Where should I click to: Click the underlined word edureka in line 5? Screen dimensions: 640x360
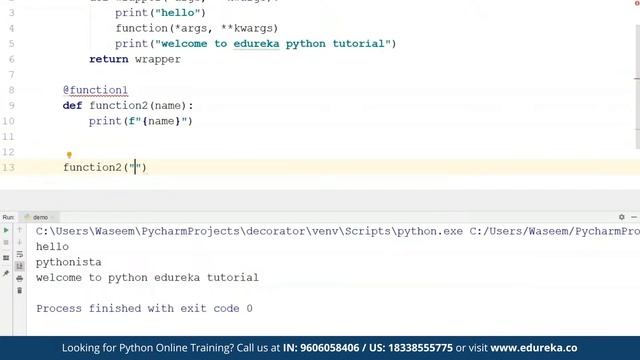[x=256, y=43]
